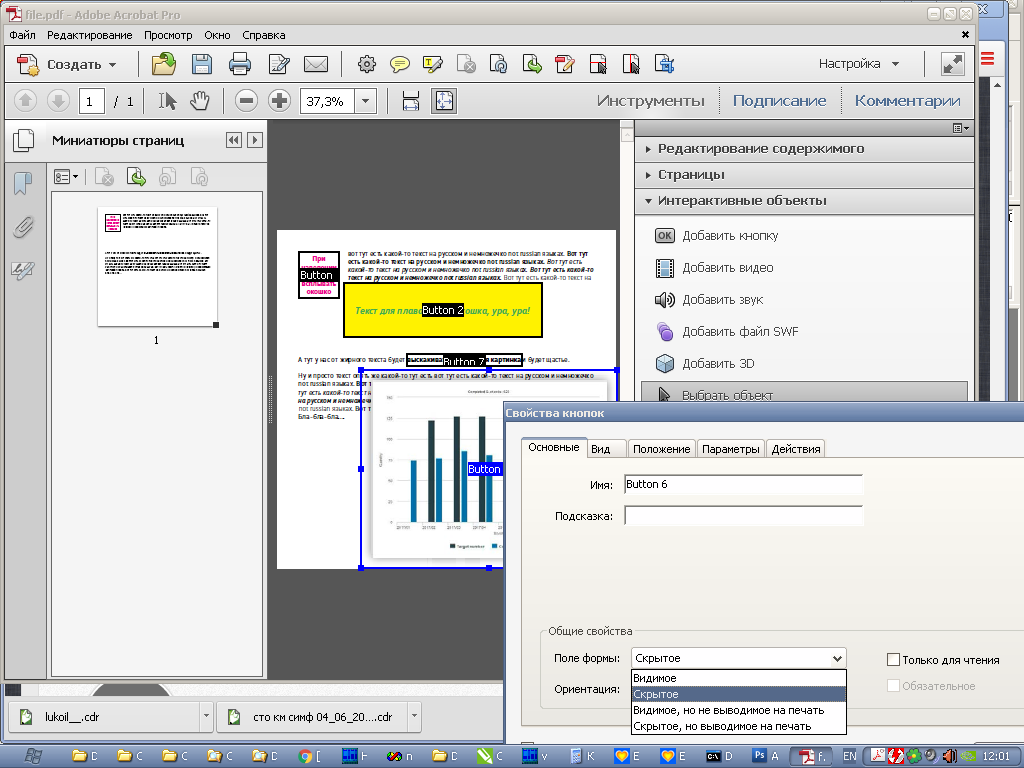This screenshot has height=768, width=1024.
Task: Click the page number input box
Action: coord(92,101)
